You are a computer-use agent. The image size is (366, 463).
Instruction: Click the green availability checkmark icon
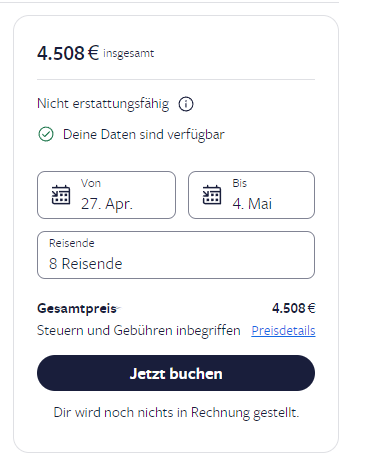46,135
